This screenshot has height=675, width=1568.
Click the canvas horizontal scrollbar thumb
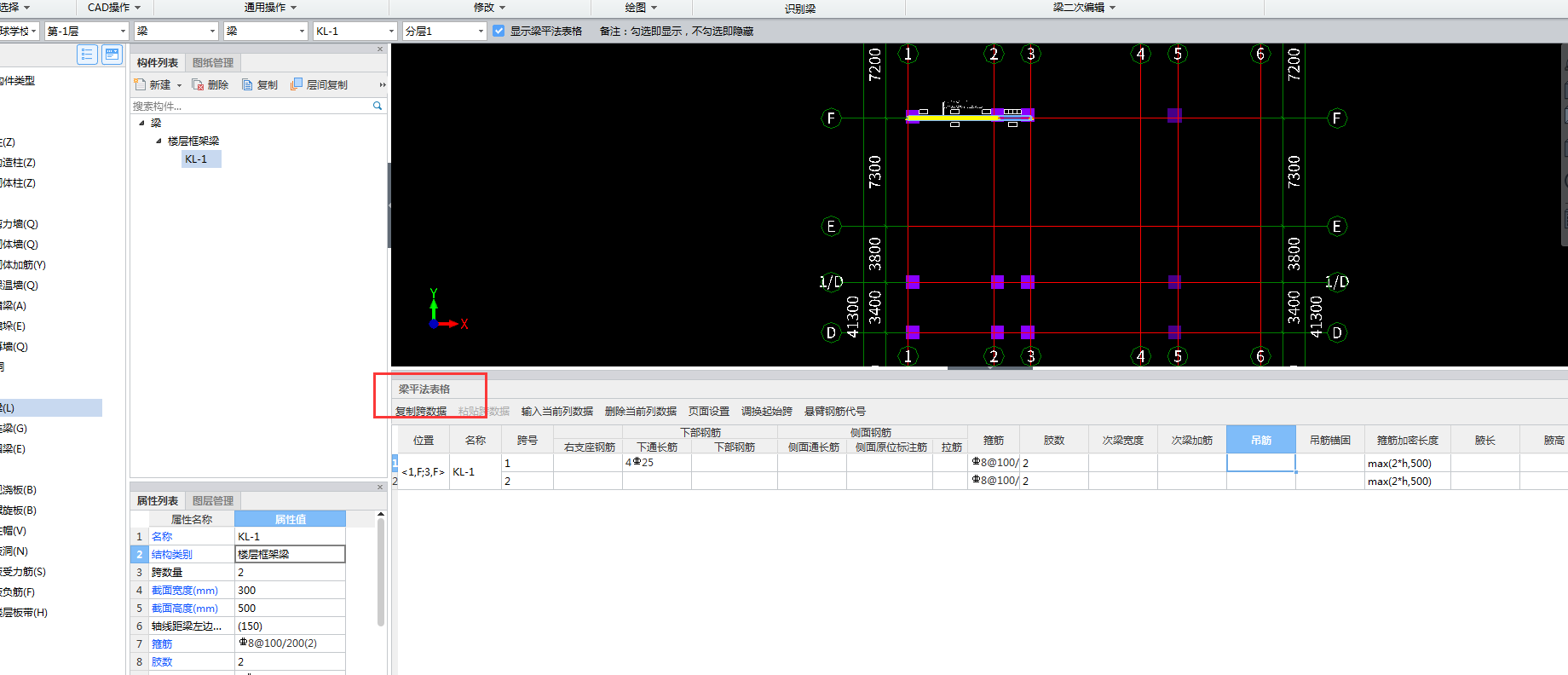click(x=990, y=368)
